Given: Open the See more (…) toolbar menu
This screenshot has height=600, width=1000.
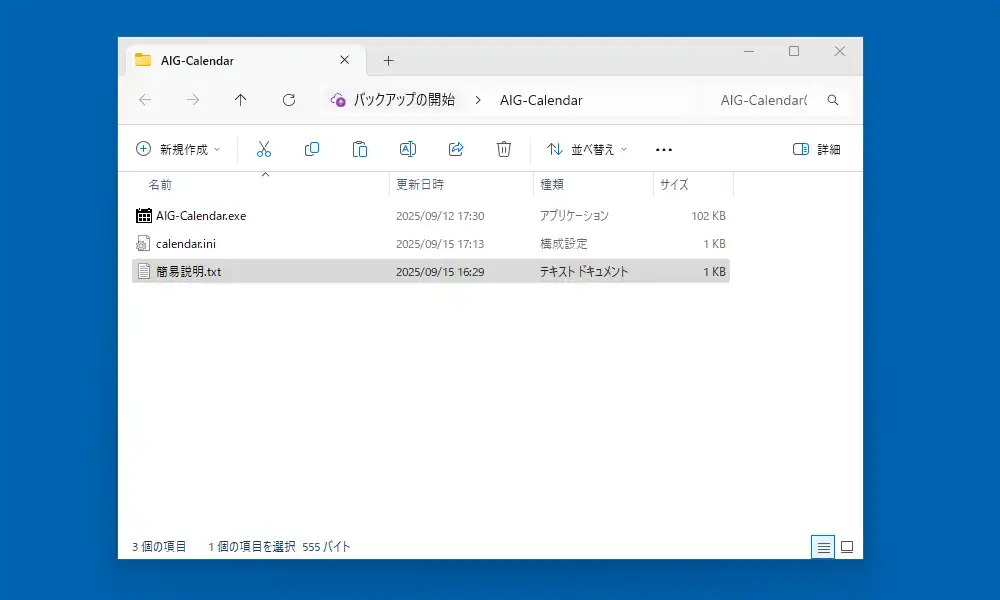Looking at the screenshot, I should tap(664, 150).
